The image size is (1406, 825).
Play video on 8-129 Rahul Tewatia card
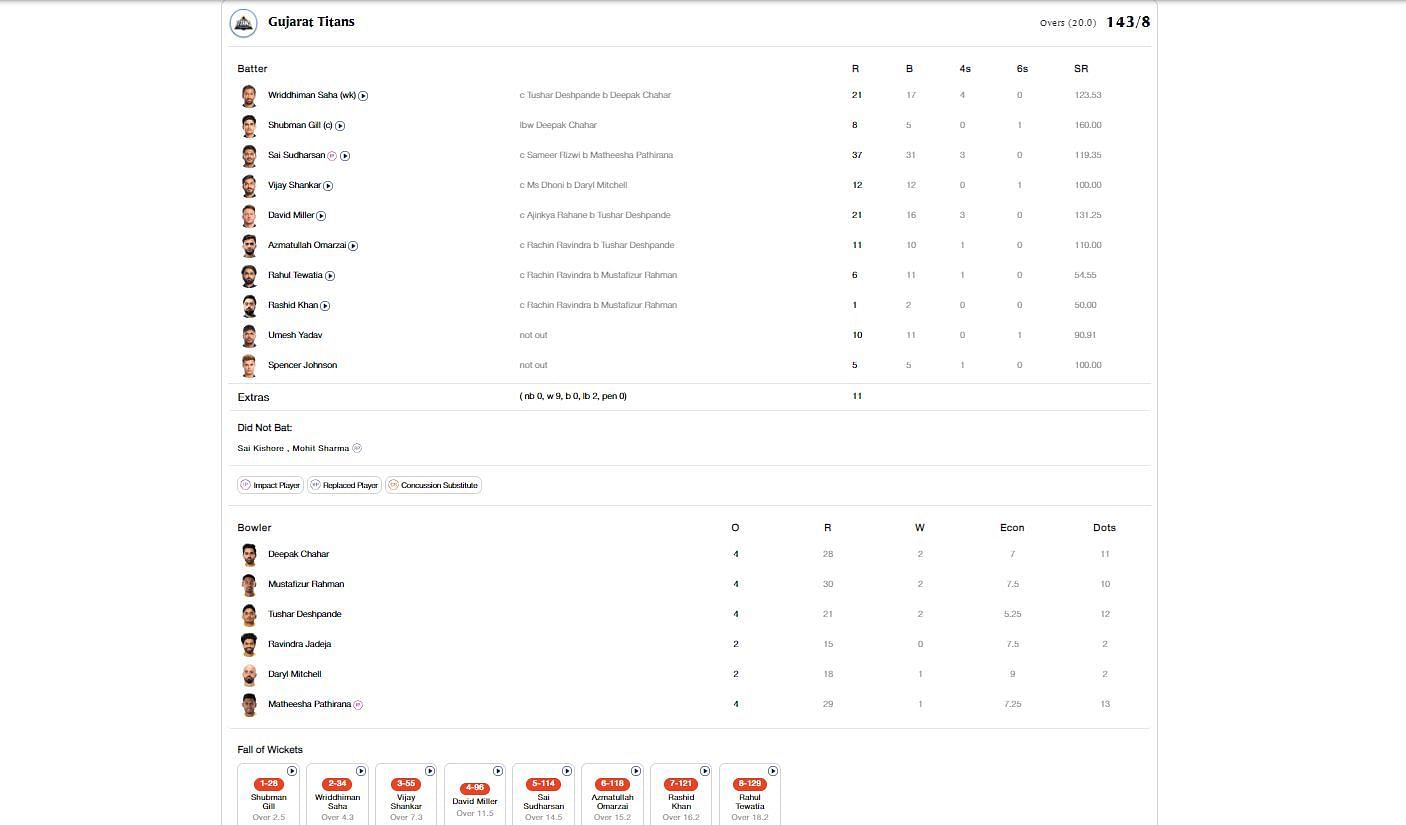(773, 771)
